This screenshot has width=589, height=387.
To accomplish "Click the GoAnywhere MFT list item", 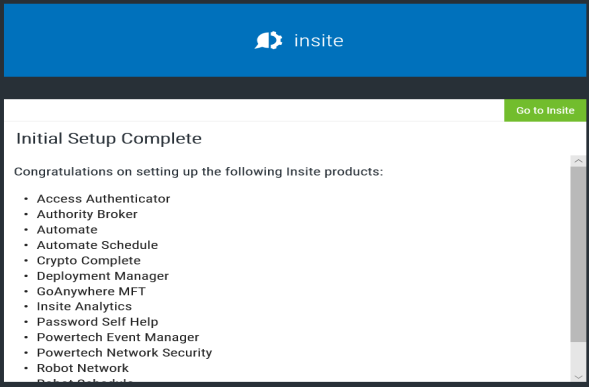I will click(x=91, y=291).
